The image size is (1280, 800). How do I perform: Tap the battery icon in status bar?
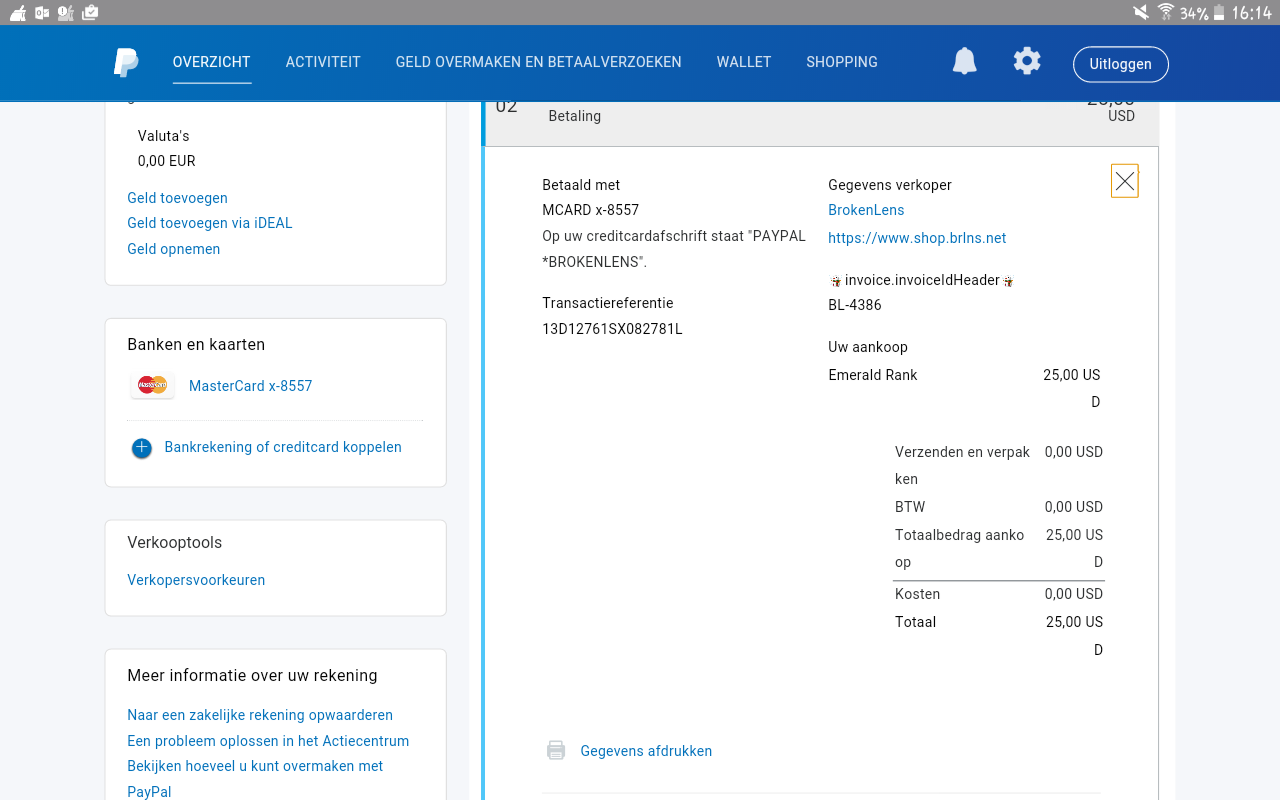pos(1219,12)
